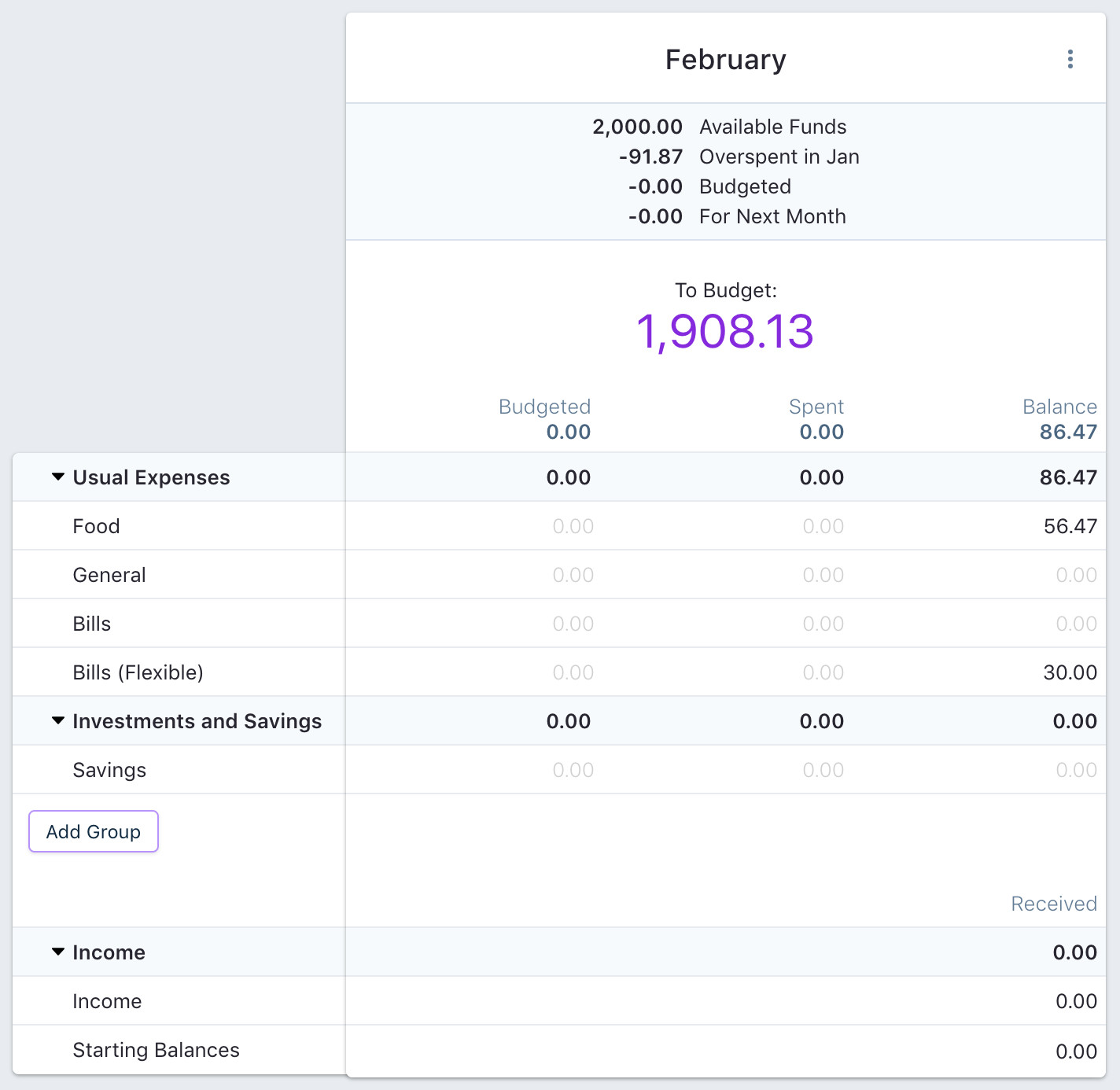The image size is (1120, 1090).
Task: Select the Savings category name
Action: tap(109, 770)
